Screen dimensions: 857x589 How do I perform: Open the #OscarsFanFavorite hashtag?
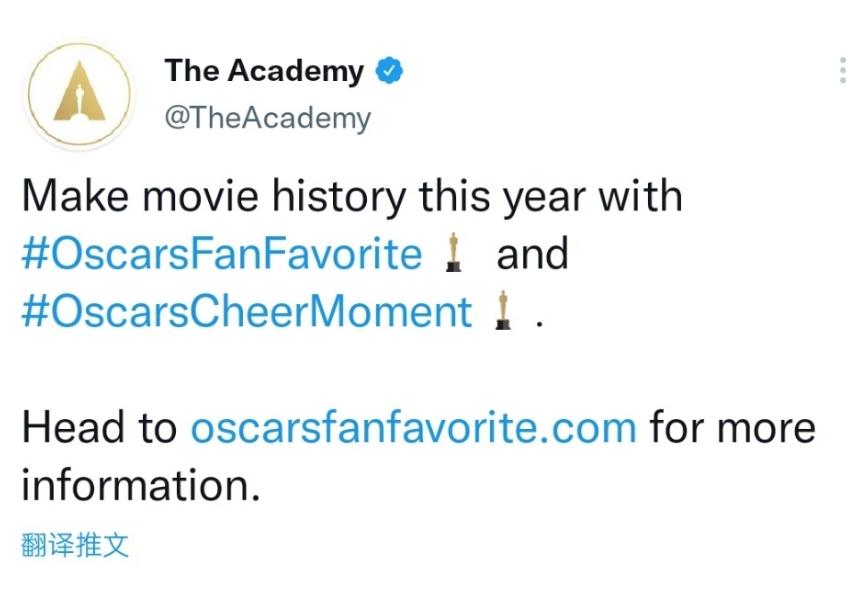pyautogui.click(x=222, y=254)
